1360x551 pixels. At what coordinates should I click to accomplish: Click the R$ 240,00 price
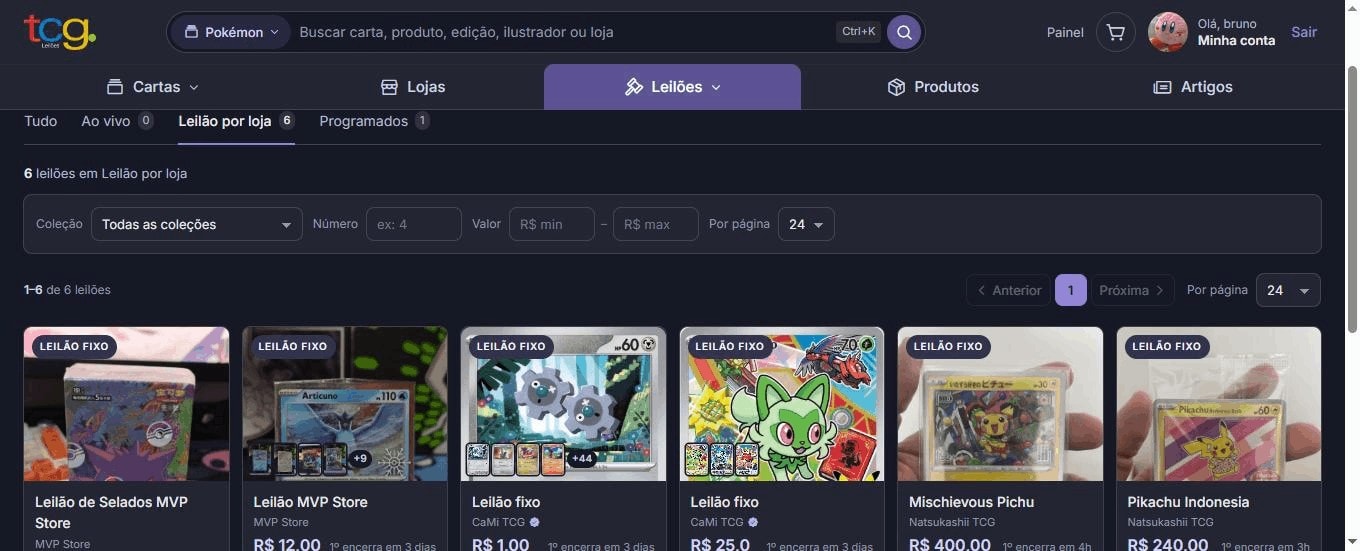(x=1169, y=544)
